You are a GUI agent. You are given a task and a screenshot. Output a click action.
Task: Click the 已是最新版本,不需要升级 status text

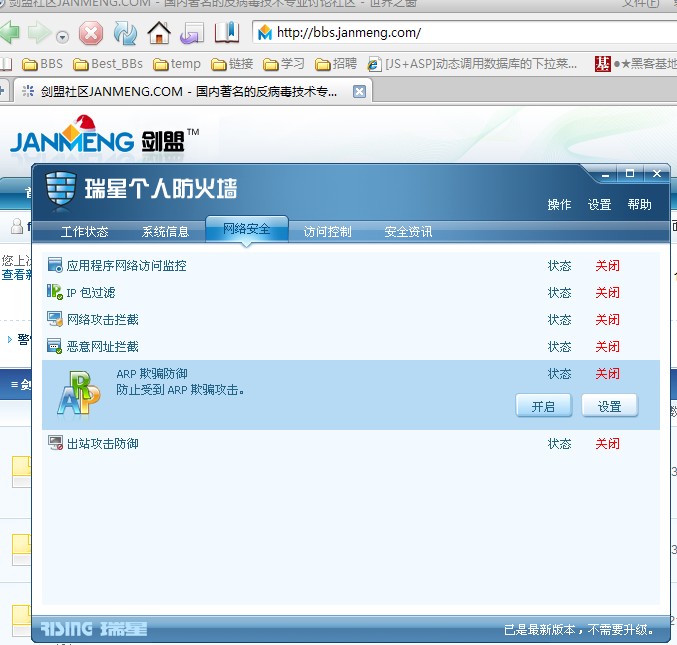coord(579,630)
